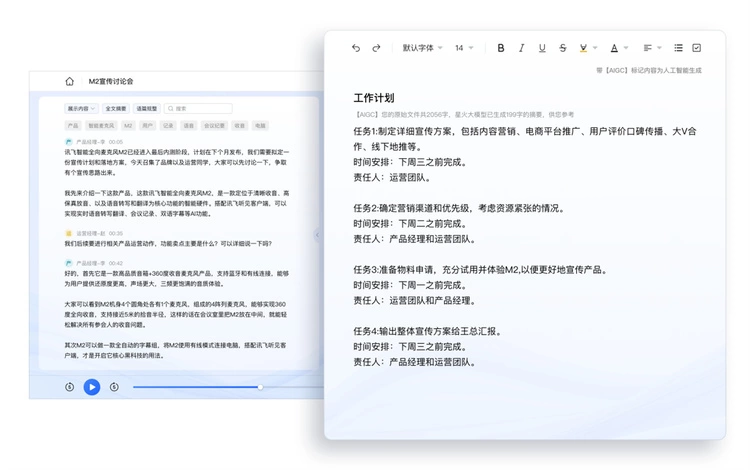Screen dimensions: 750x470
Task: Apply strikethrough formatting
Action: coord(563,48)
